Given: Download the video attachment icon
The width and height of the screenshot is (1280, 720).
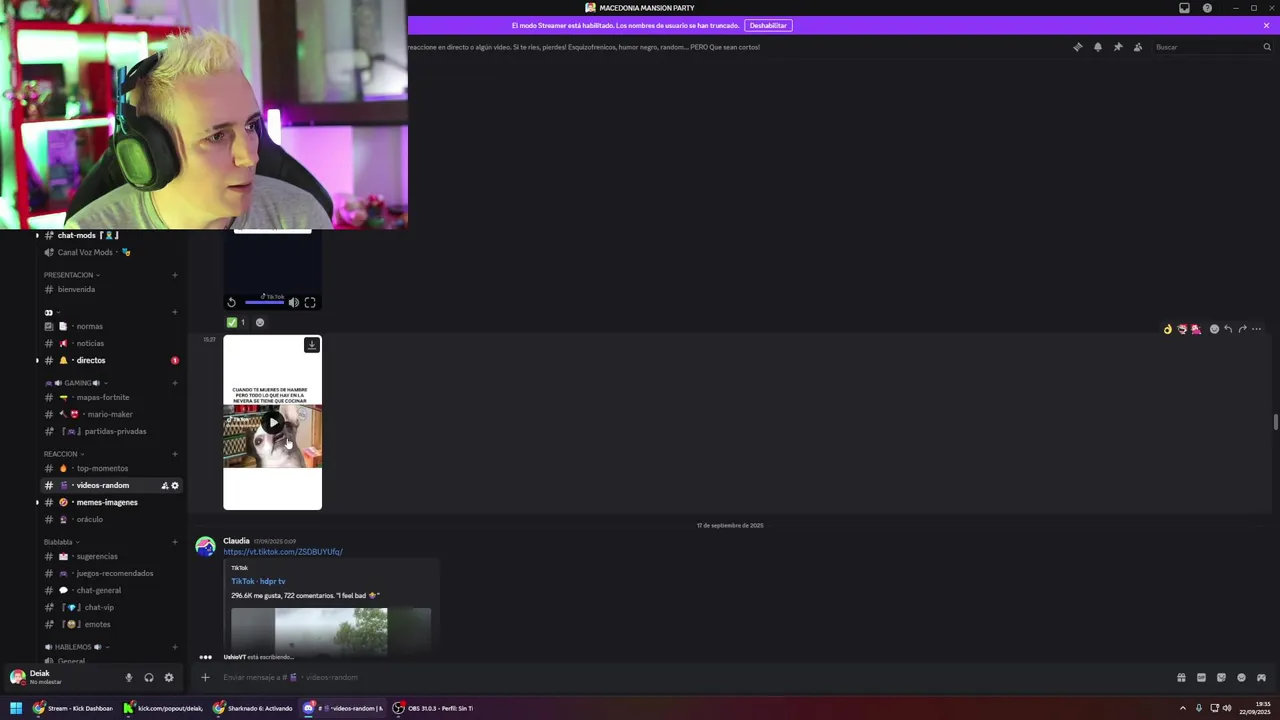Looking at the screenshot, I should tap(312, 345).
